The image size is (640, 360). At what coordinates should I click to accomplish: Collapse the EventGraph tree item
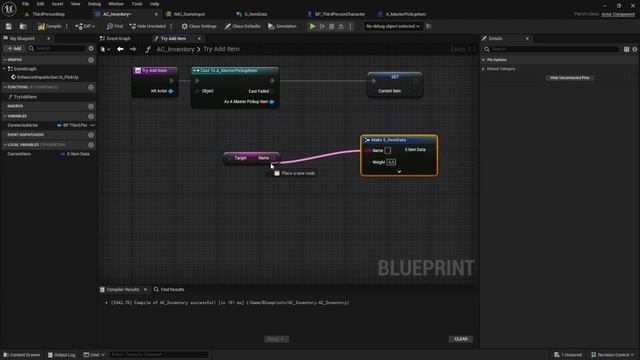(x=4, y=69)
